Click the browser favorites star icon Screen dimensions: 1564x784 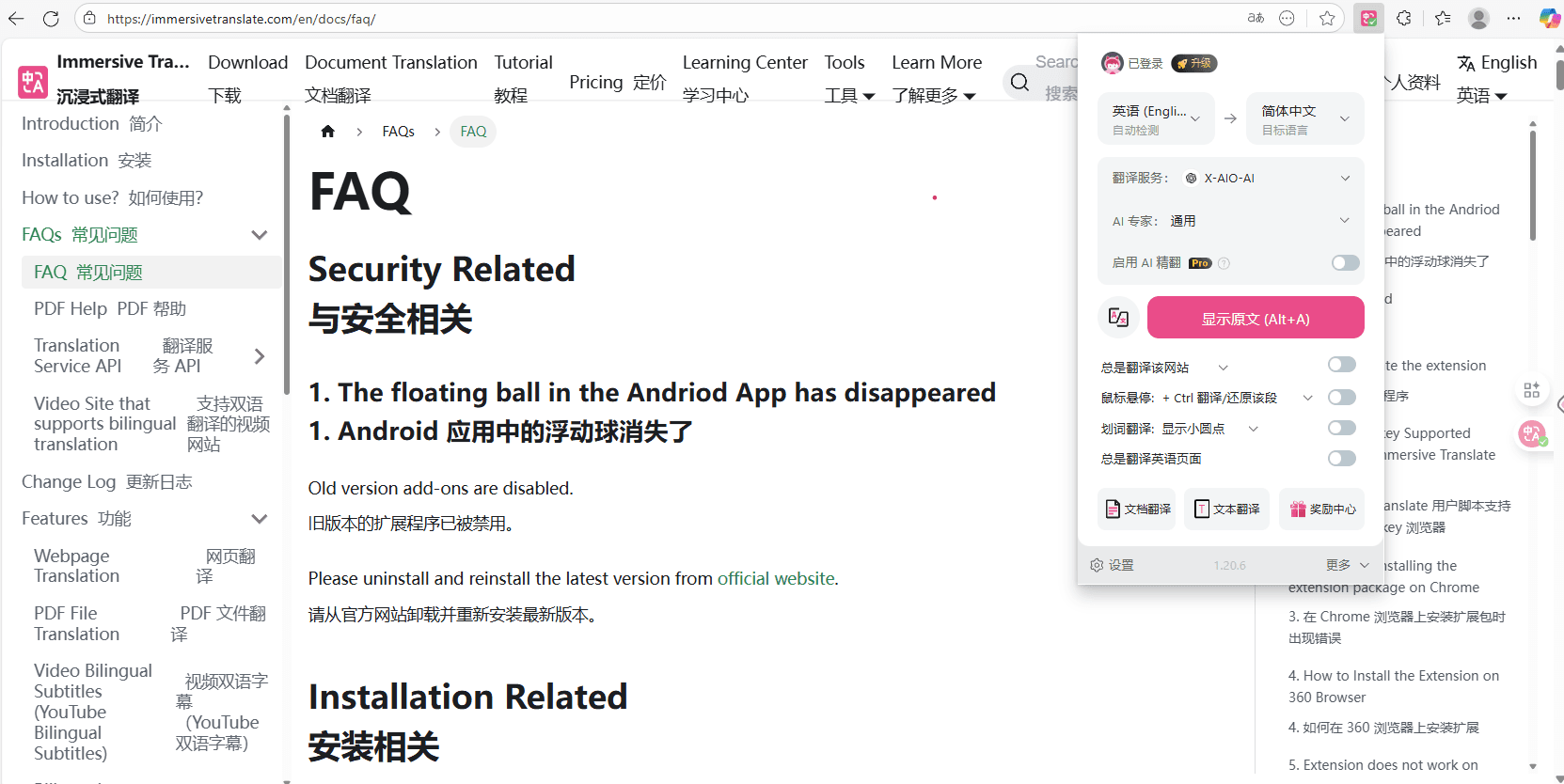coord(1327,19)
